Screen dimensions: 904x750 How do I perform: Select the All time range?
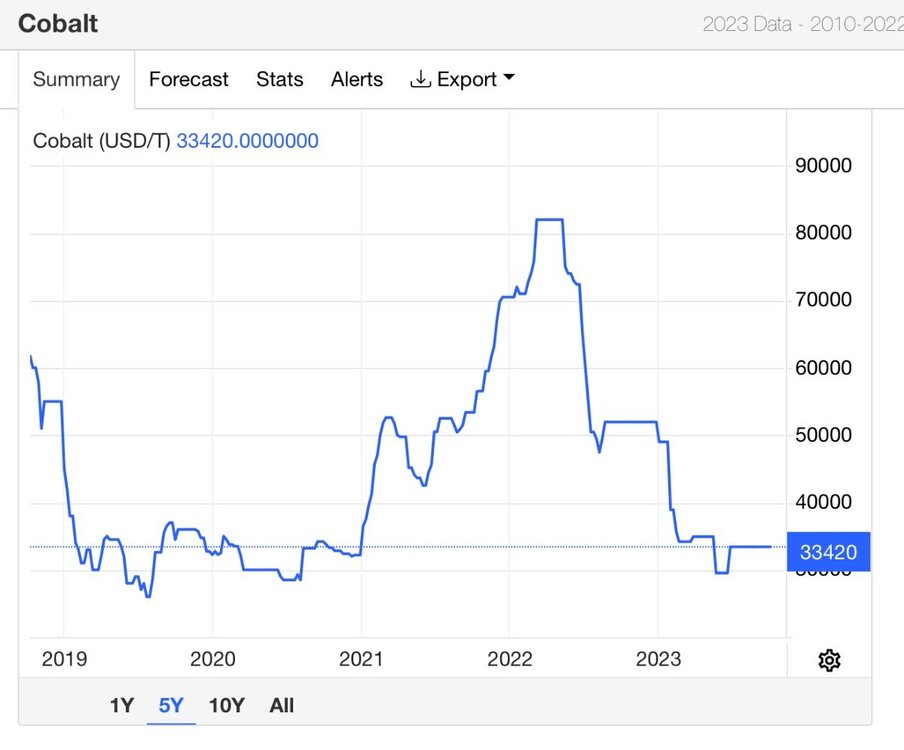[281, 705]
